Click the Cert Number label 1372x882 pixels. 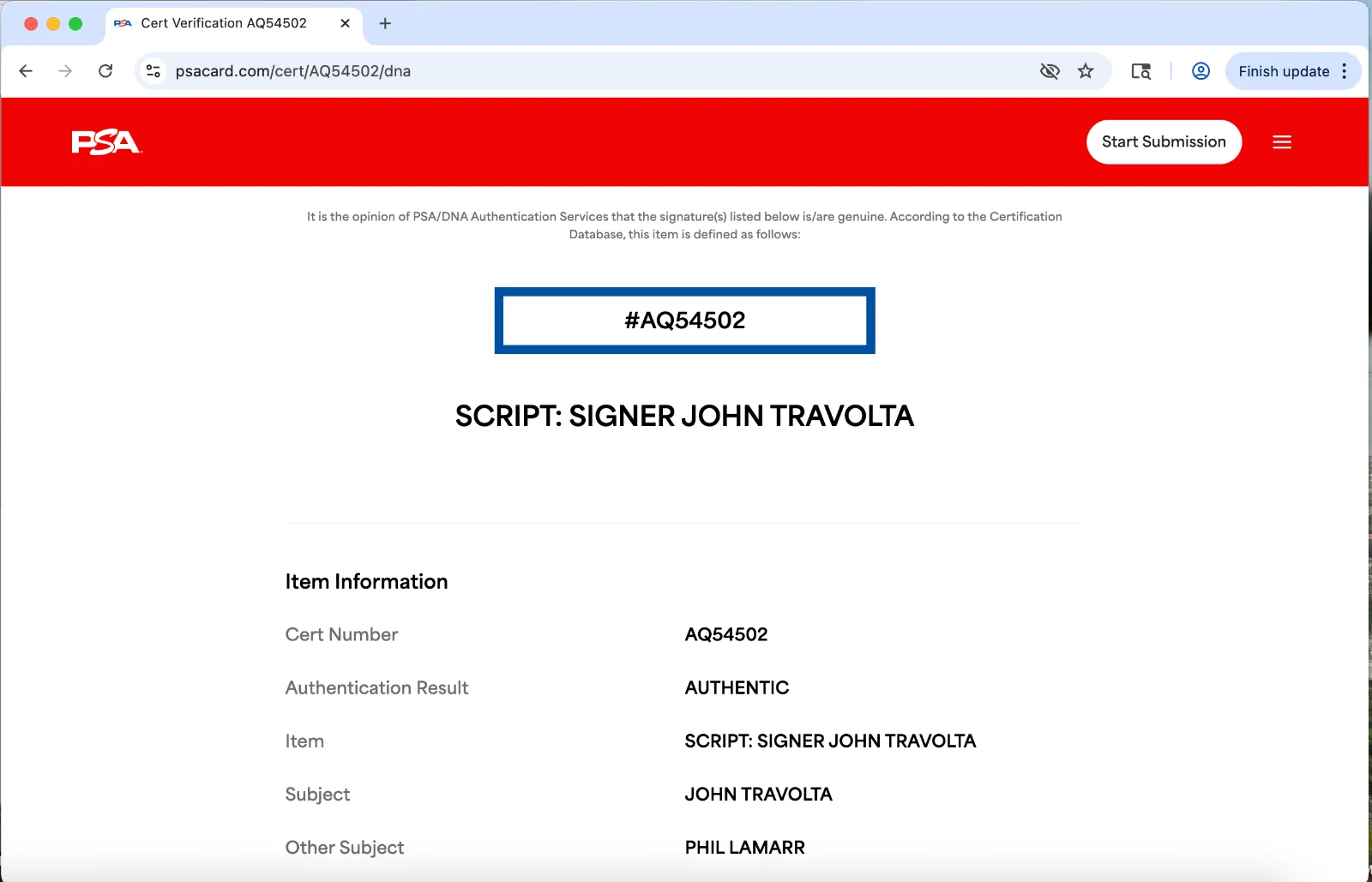pos(341,635)
